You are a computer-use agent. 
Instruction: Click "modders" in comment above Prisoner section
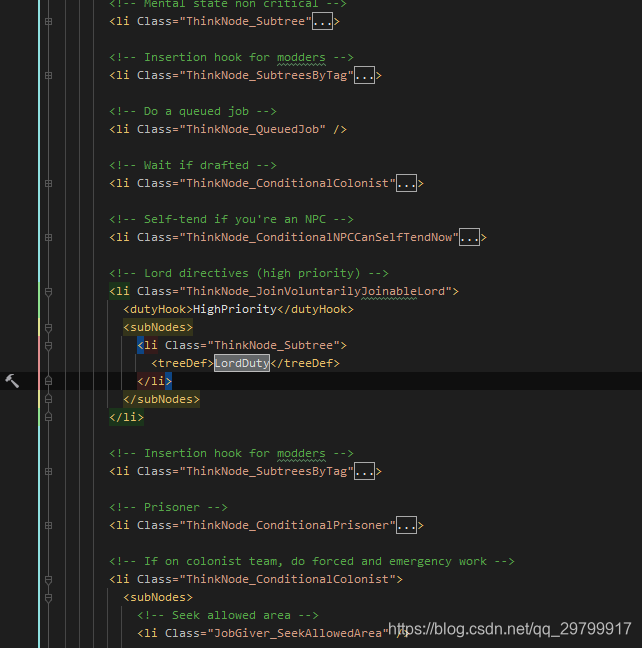pyautogui.click(x=301, y=453)
